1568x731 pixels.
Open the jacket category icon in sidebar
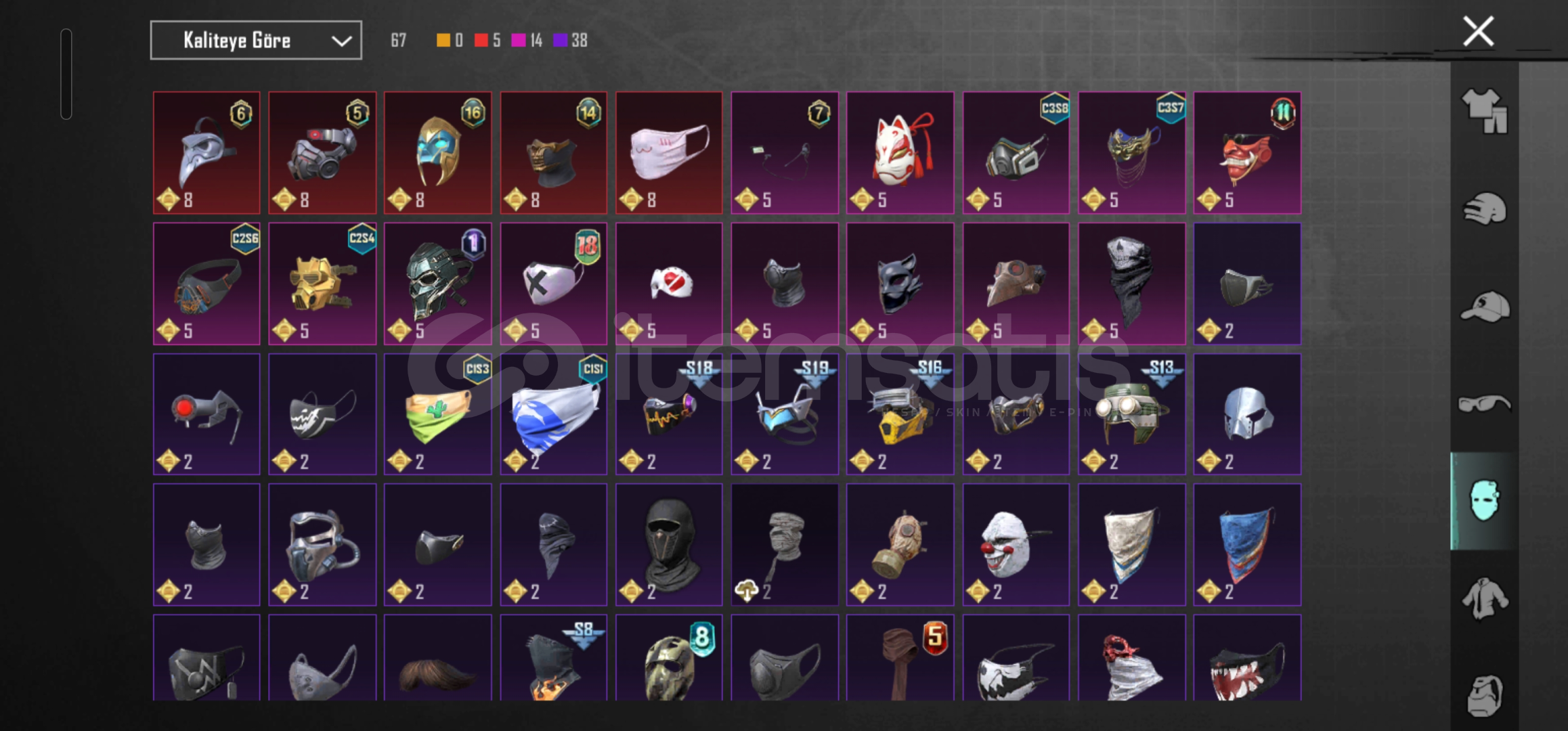pyautogui.click(x=1485, y=598)
